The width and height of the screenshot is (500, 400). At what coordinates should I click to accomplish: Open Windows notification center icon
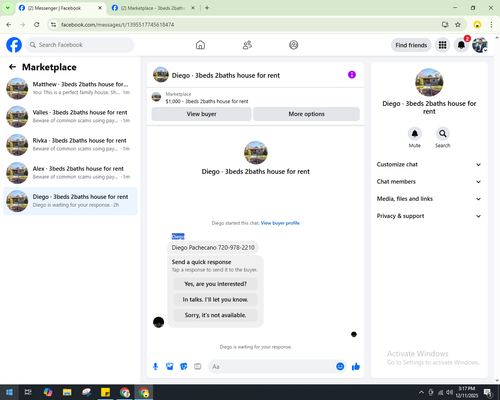[x=489, y=392]
